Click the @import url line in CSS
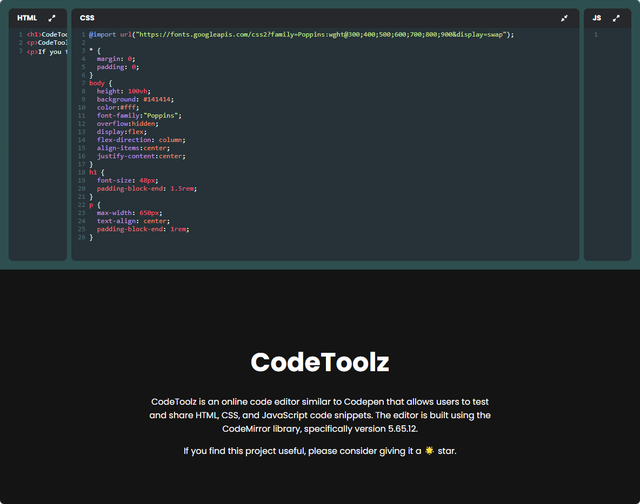Image resolution: width=640 pixels, height=504 pixels. click(x=301, y=35)
